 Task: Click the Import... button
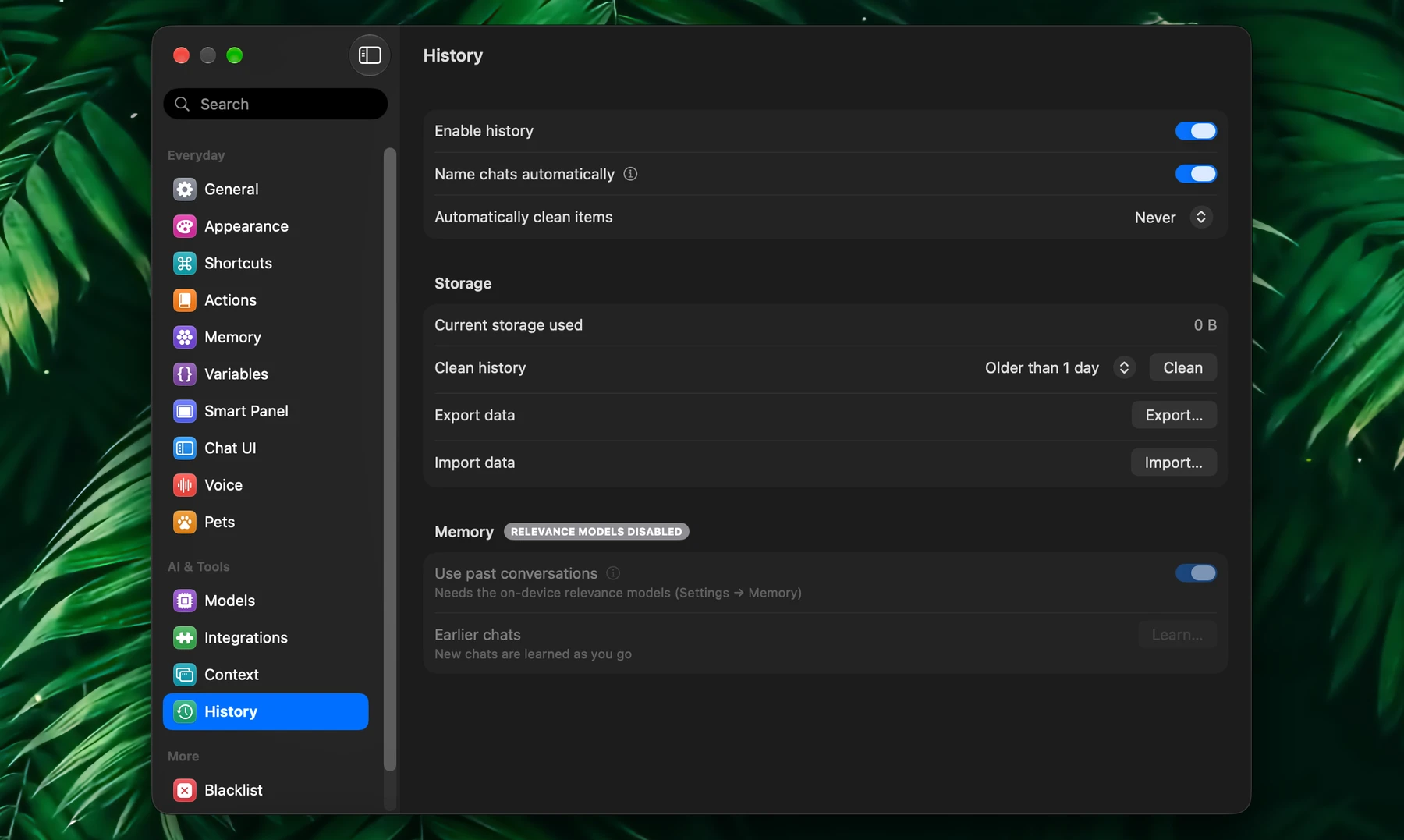(x=1173, y=463)
